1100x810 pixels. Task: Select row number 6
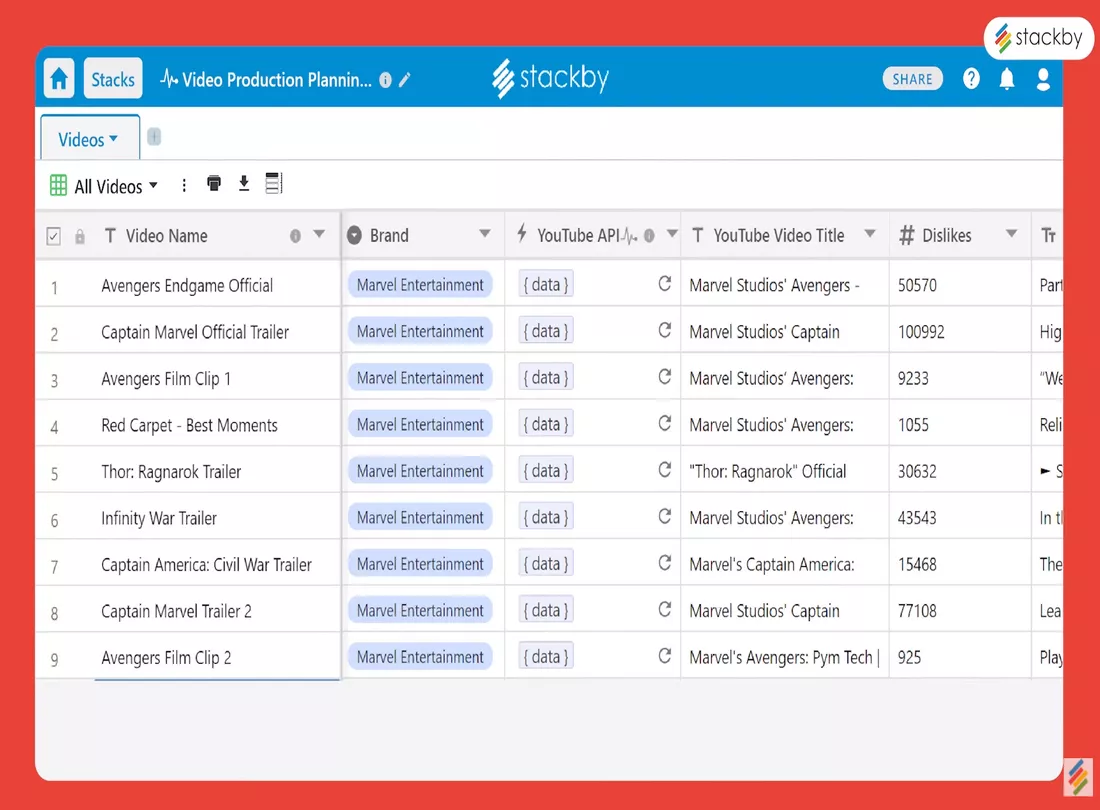click(54, 520)
